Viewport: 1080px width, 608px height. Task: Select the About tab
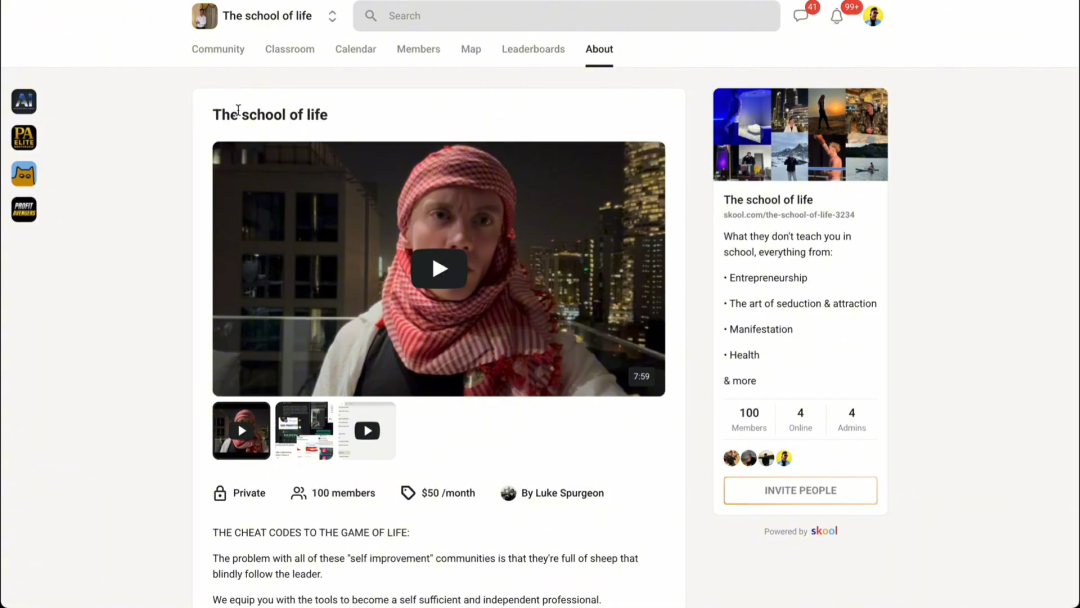click(x=599, y=49)
